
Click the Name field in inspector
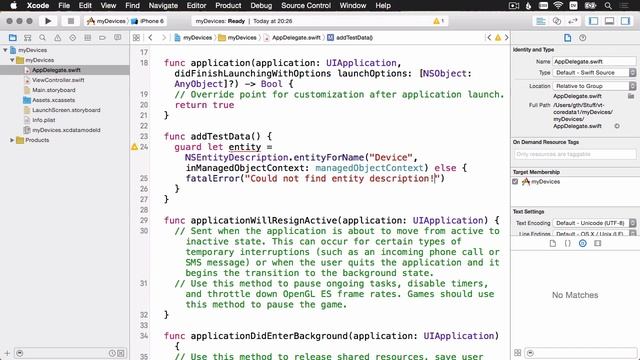coord(594,62)
